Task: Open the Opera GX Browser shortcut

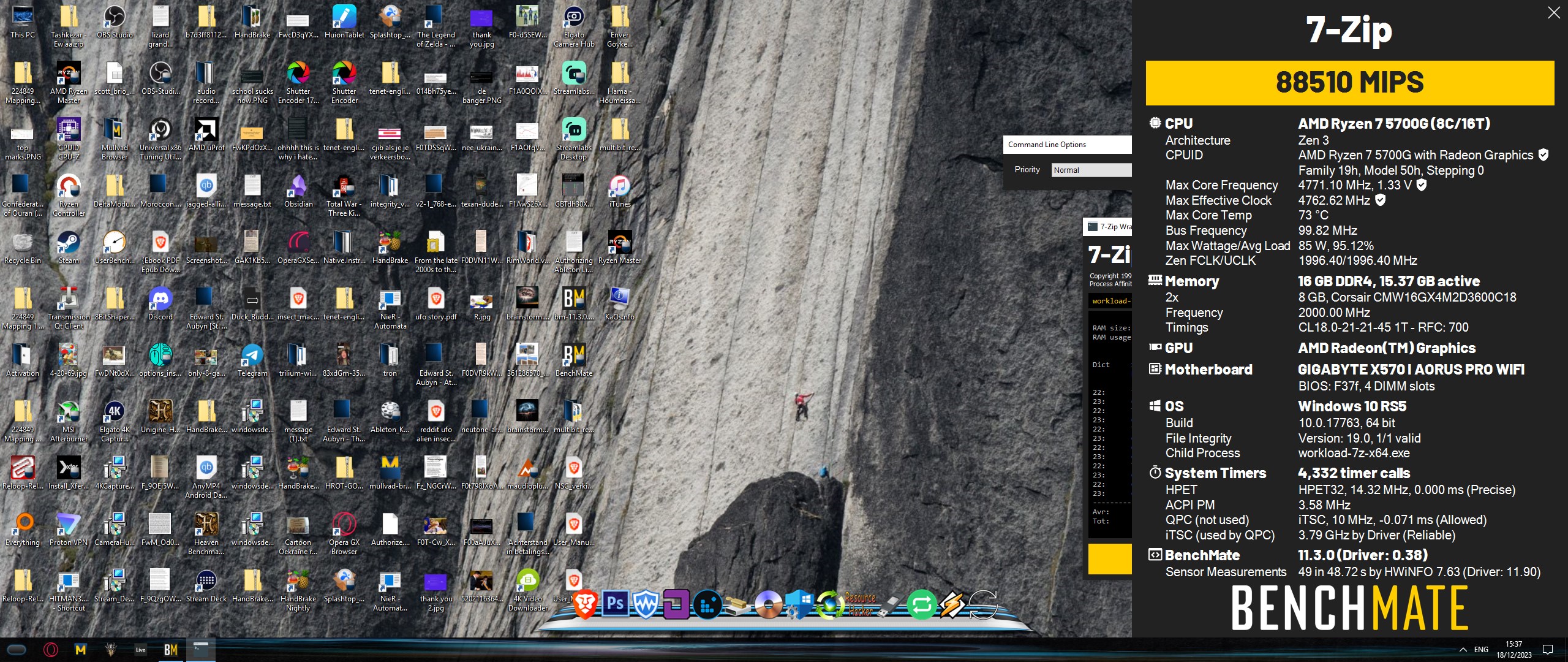Action: click(x=344, y=535)
